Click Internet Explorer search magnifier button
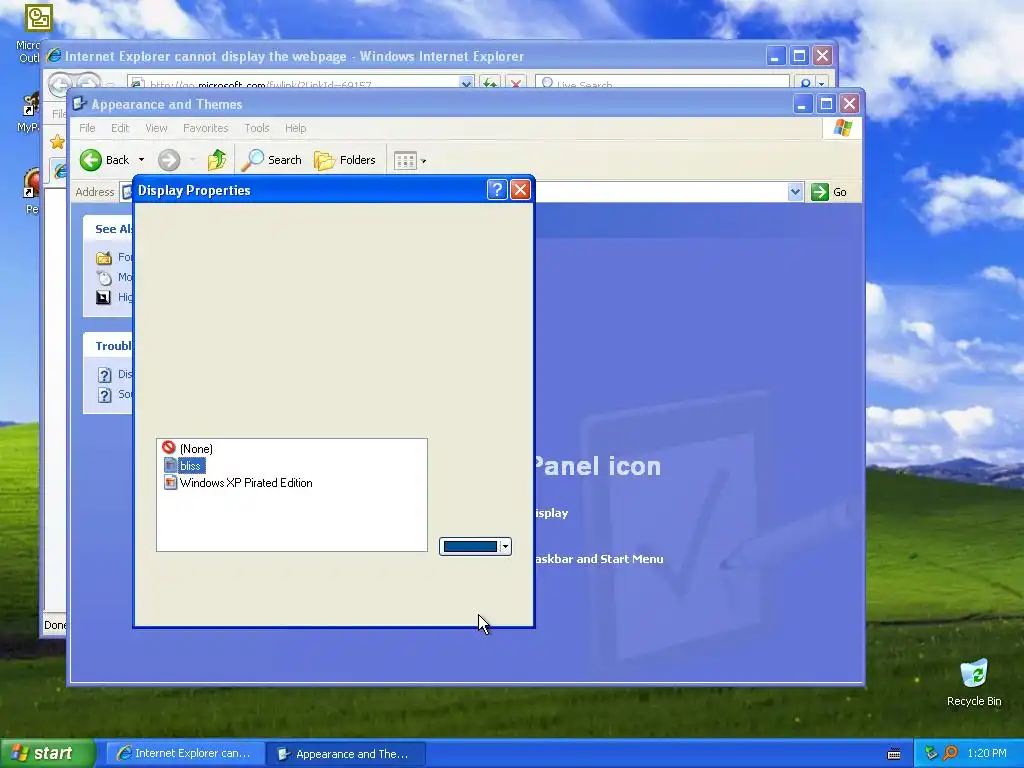Image resolution: width=1024 pixels, height=768 pixels. pyautogui.click(x=805, y=83)
